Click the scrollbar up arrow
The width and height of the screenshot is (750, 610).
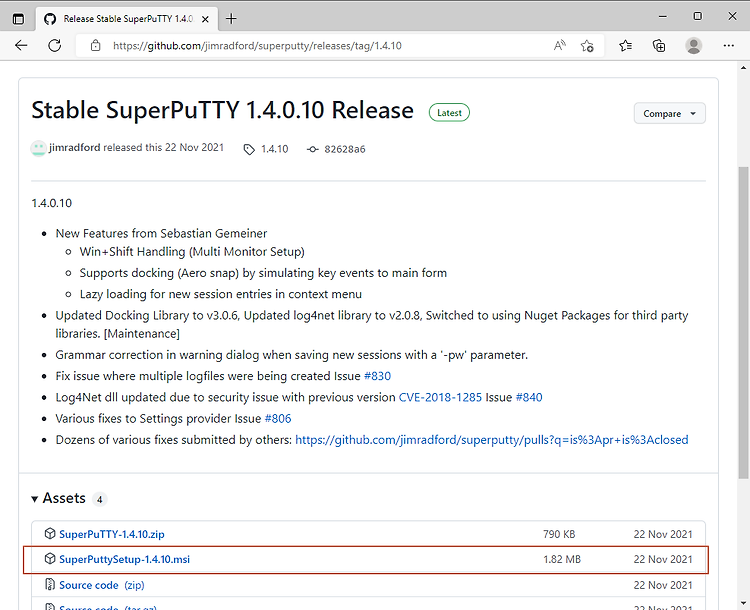(743, 68)
